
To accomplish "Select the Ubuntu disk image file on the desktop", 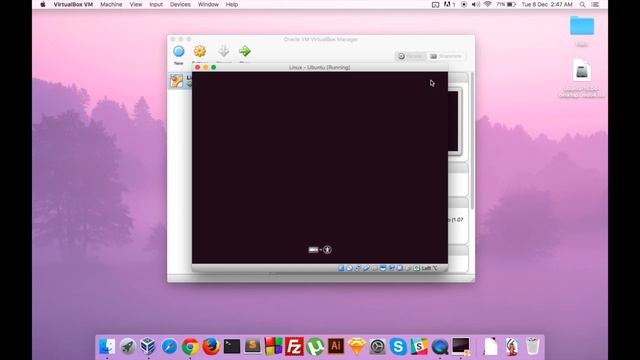I will [582, 71].
